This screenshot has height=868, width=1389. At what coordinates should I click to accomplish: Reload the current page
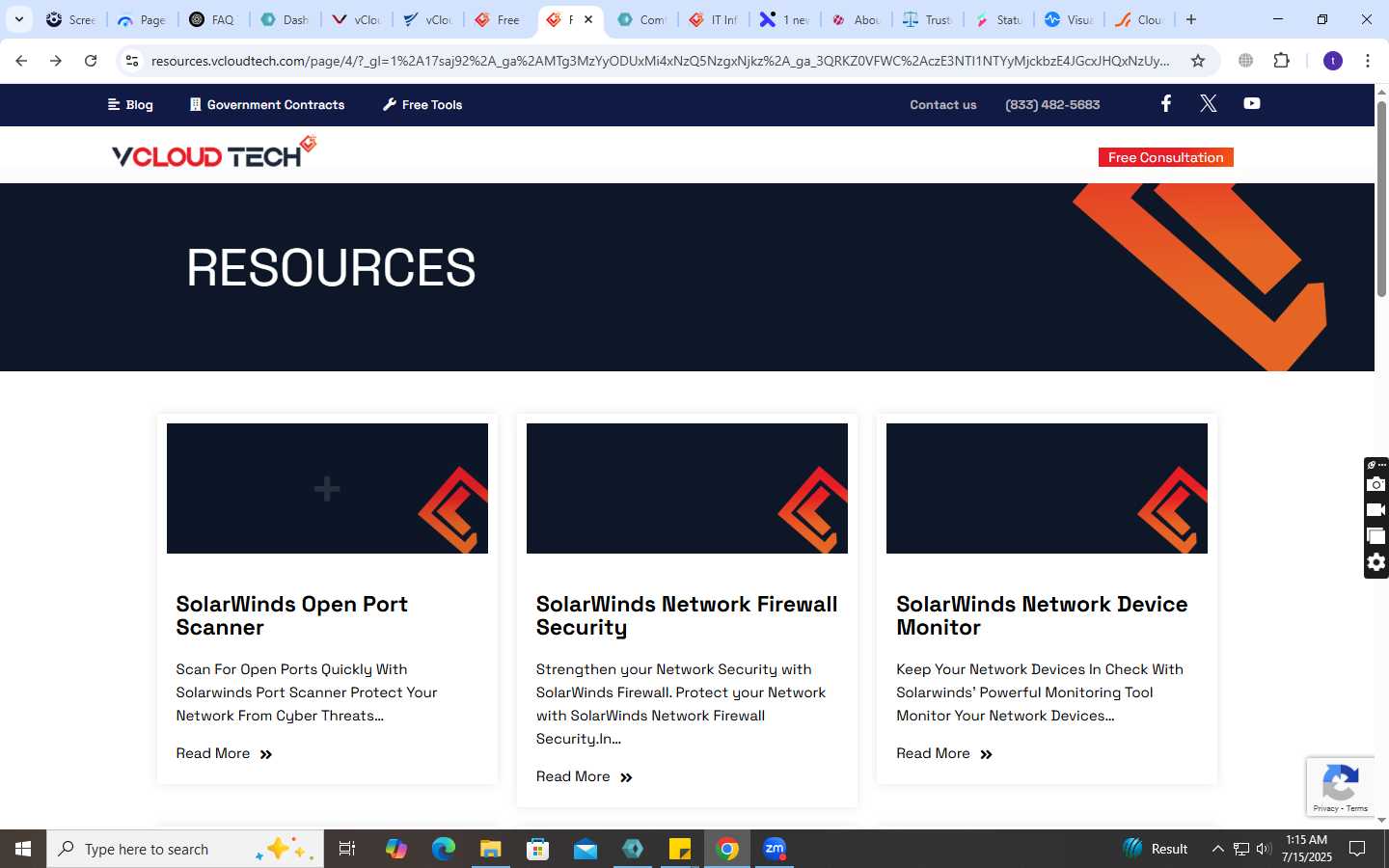[x=91, y=61]
